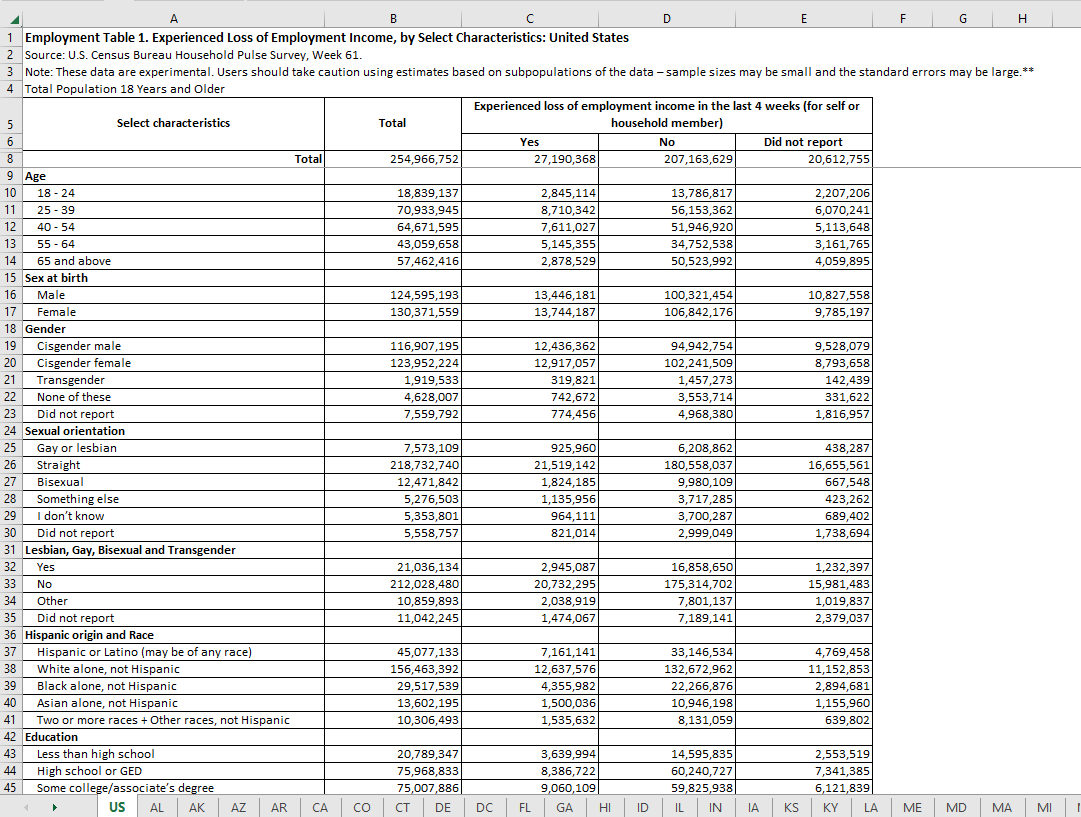Click the 'Sexual orientation' section label
Screen dimensions: 1081x817
coord(75,431)
